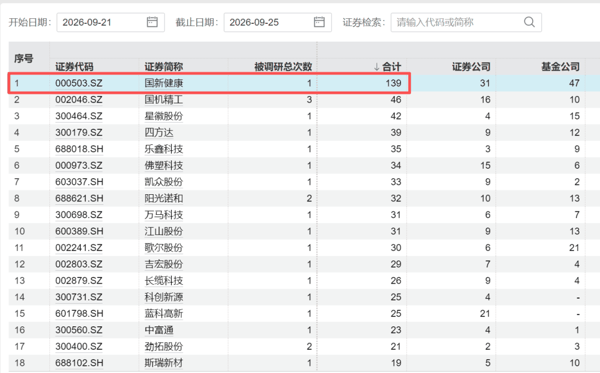Open stock code 688621.SH

[79, 198]
